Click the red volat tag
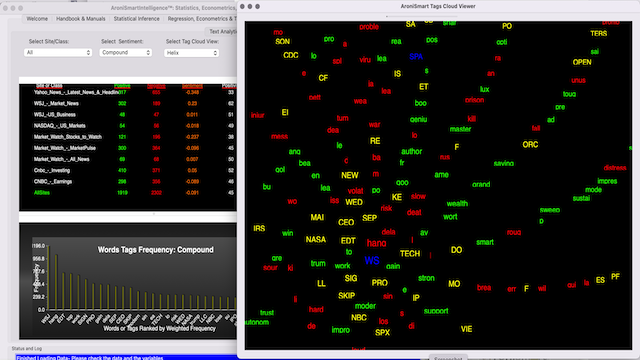 (x=356, y=191)
